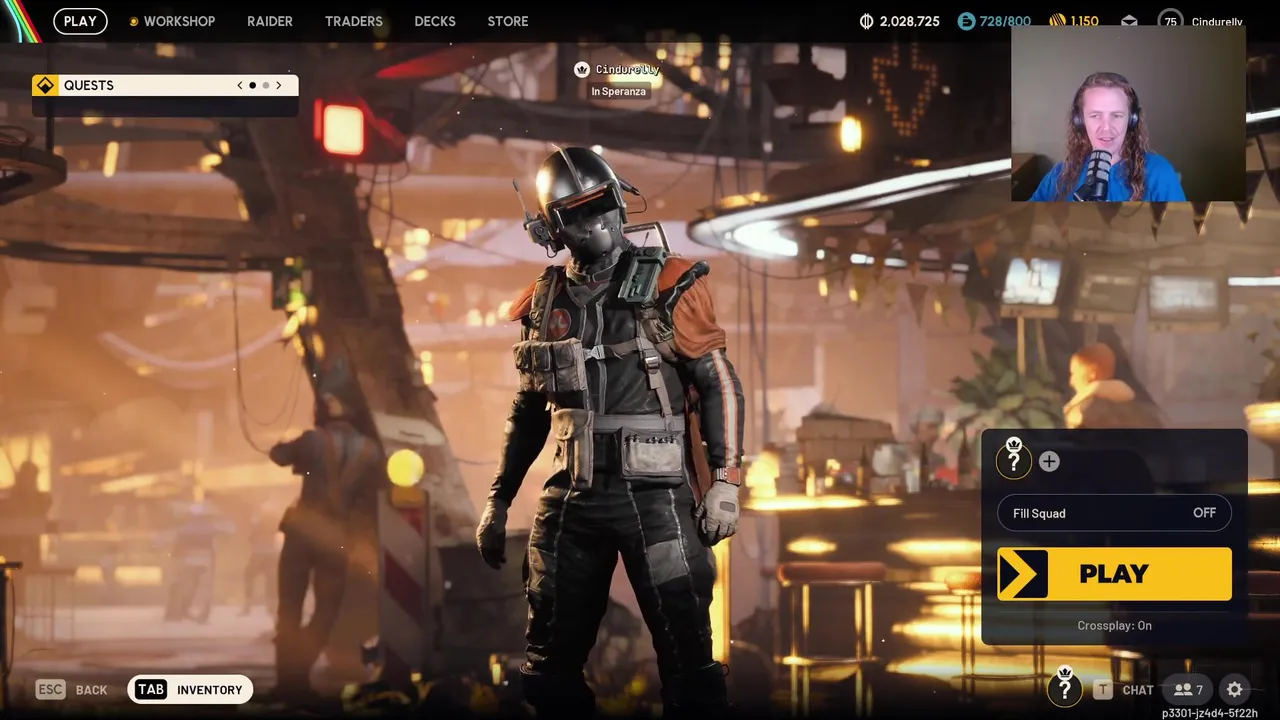Click the raider character model
This screenshot has width=1280, height=720.
coord(615,420)
